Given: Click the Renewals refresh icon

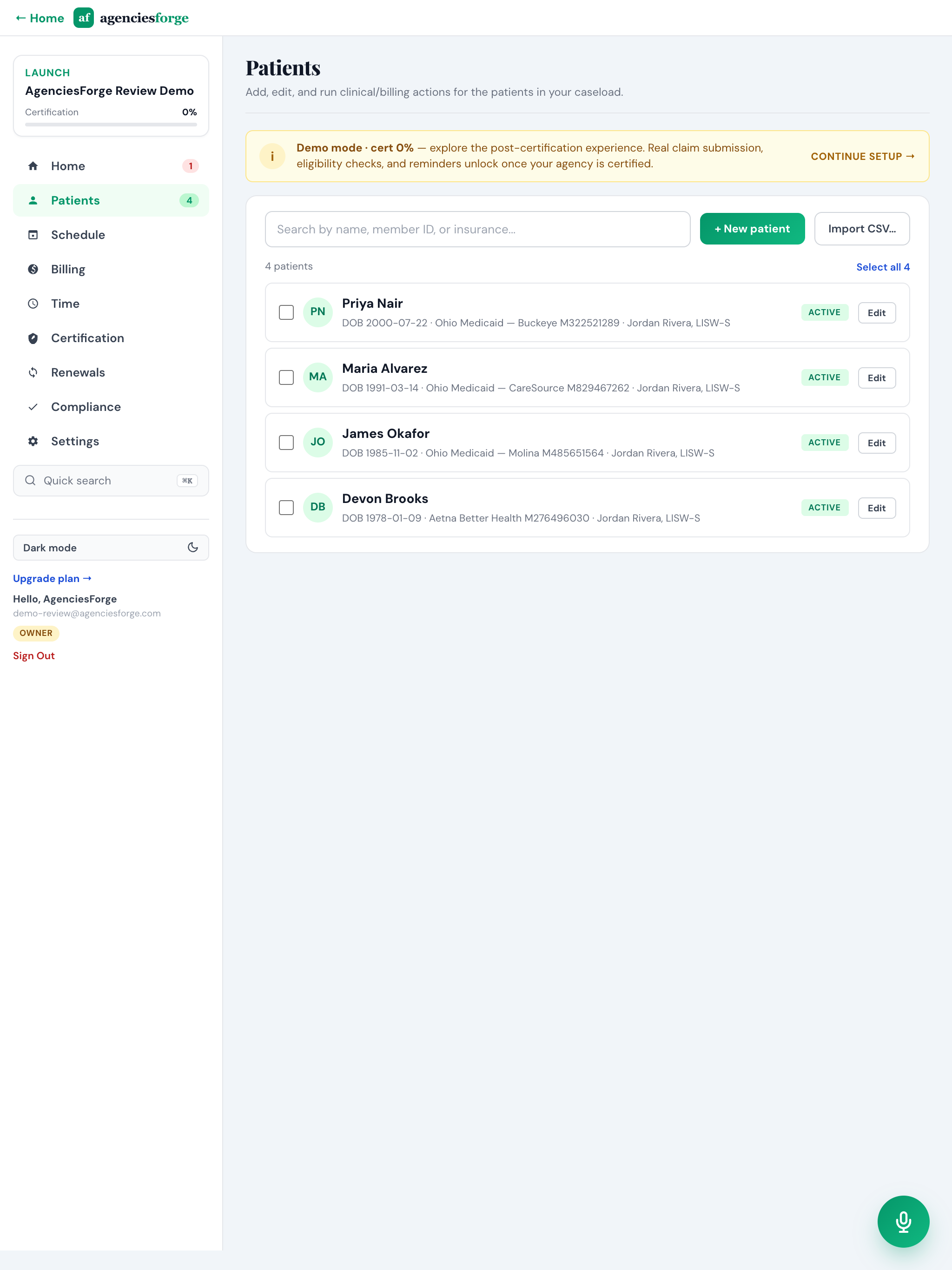Looking at the screenshot, I should click(x=33, y=373).
